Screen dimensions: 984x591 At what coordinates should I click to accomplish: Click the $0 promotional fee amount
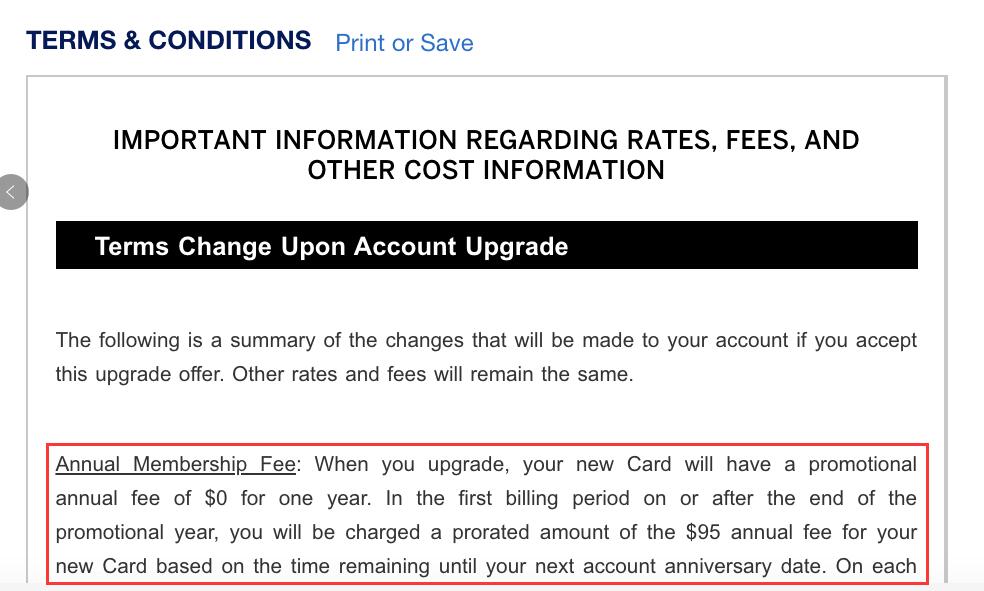[216, 498]
